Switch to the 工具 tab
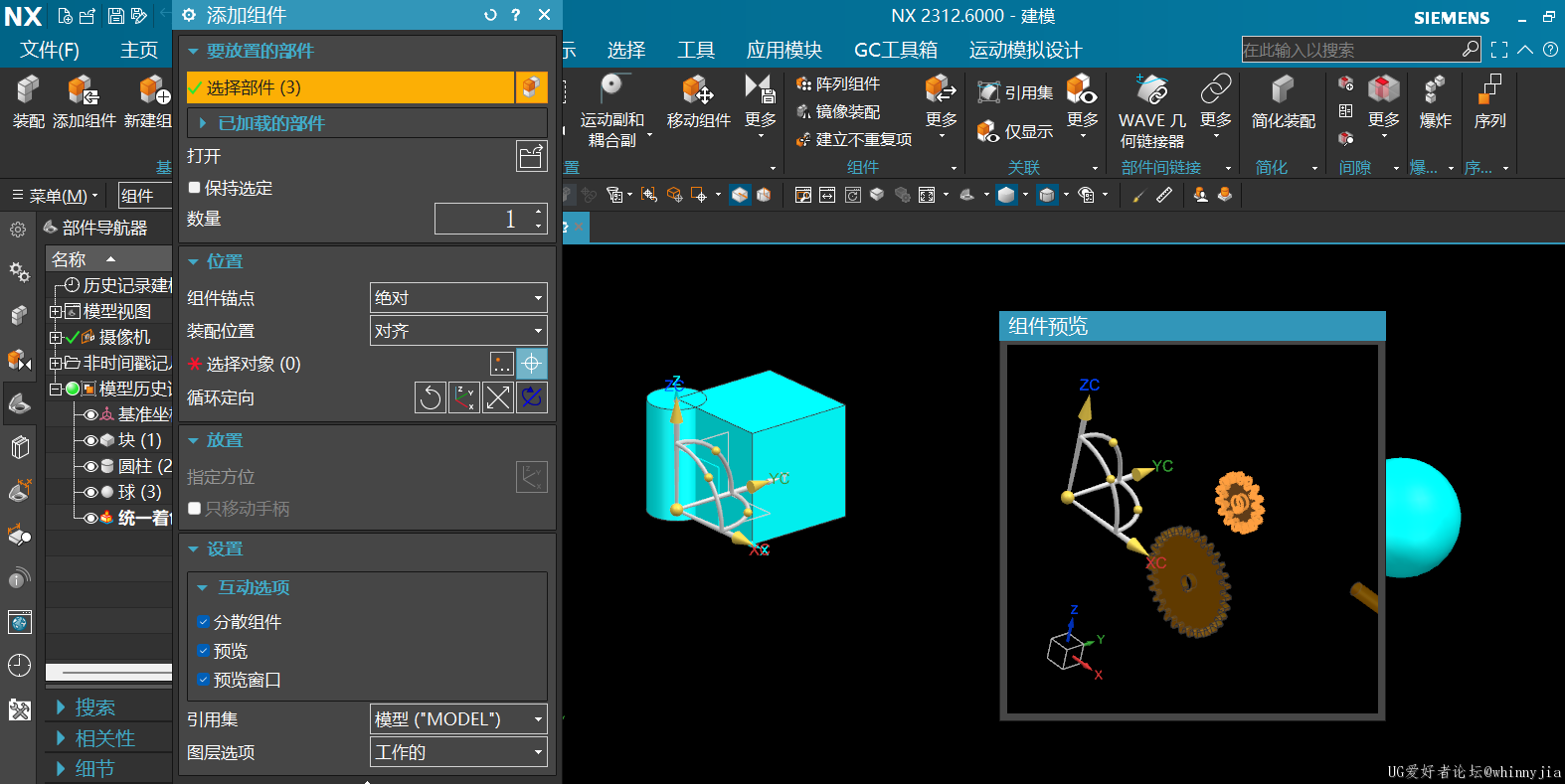1565x784 pixels. (696, 50)
